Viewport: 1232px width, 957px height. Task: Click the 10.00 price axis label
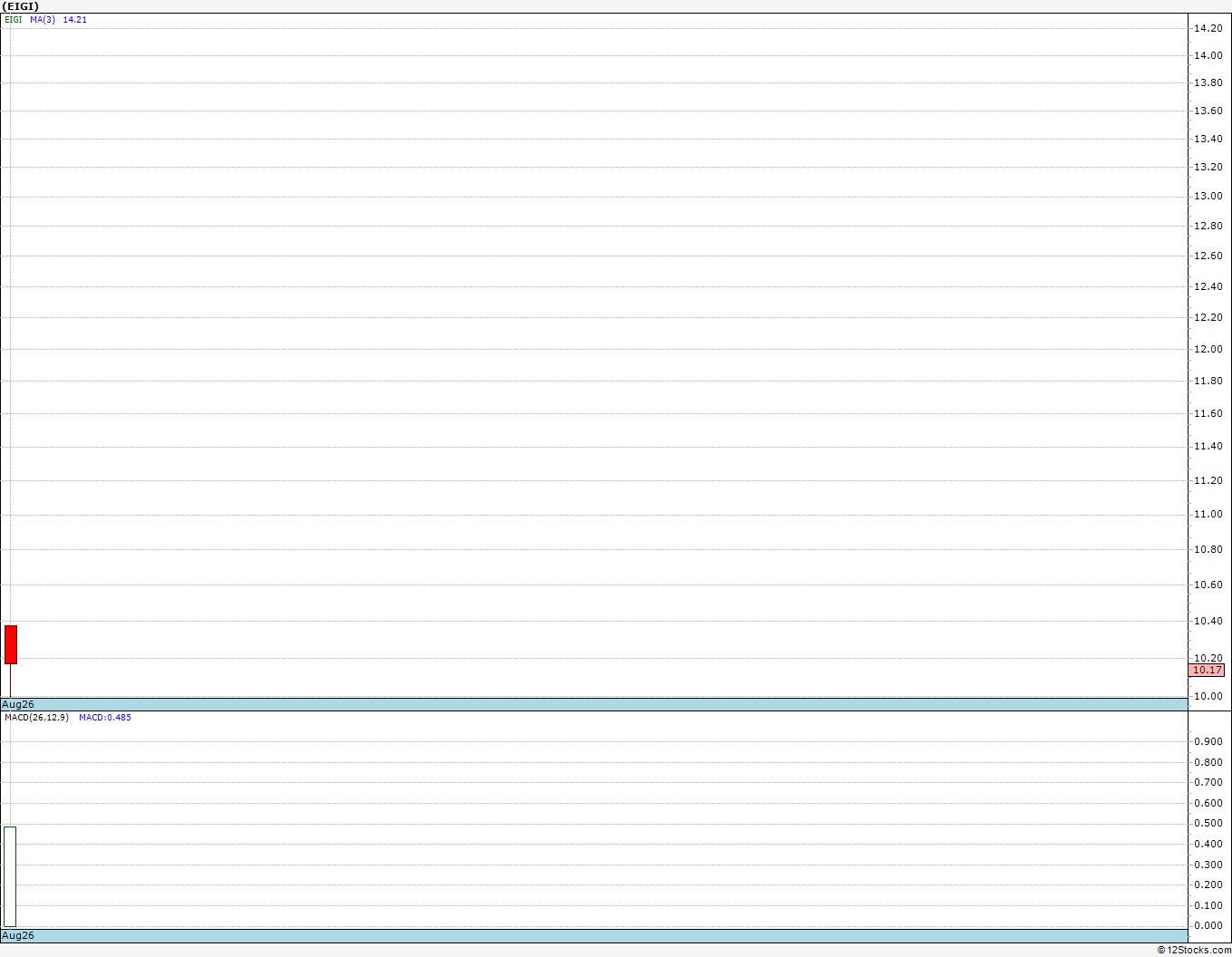1208,696
